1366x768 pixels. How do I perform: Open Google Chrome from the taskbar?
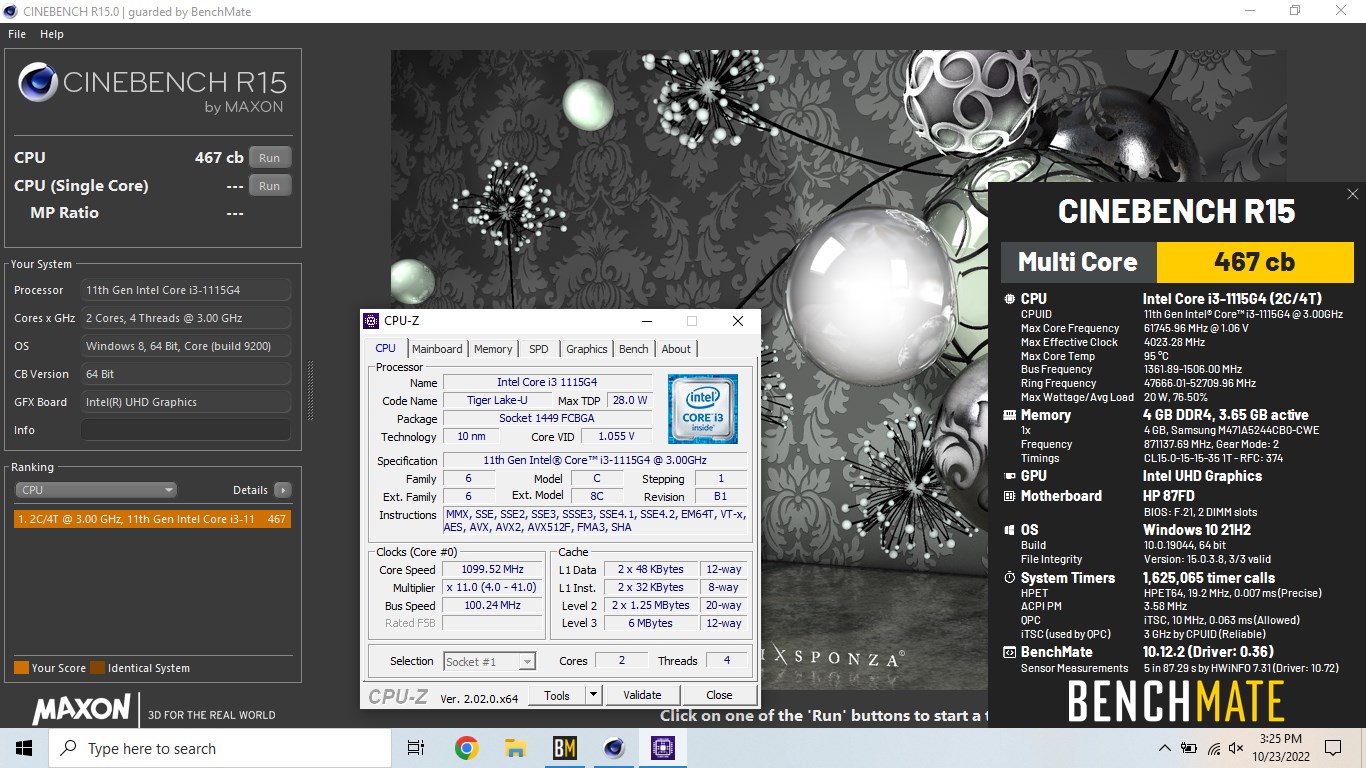466,748
